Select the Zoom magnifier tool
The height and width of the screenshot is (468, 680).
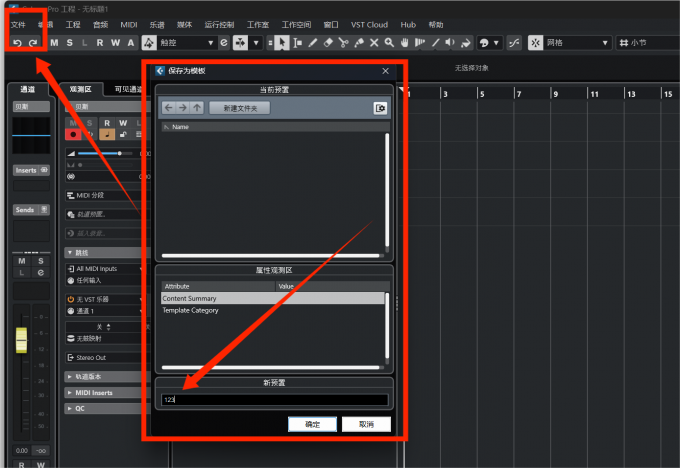(x=389, y=43)
